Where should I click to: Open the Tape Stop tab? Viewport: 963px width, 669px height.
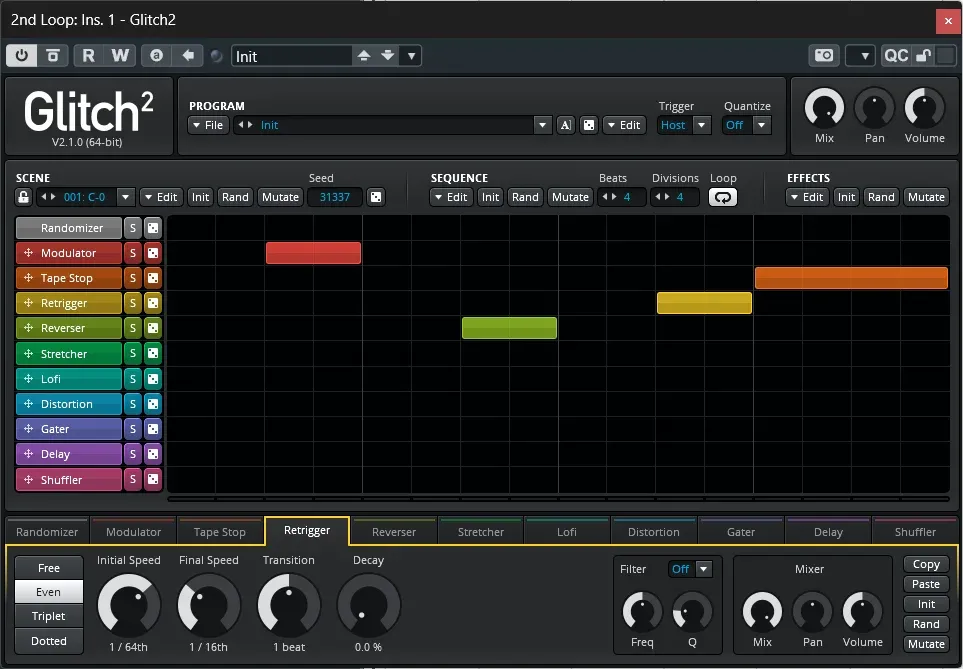220,532
